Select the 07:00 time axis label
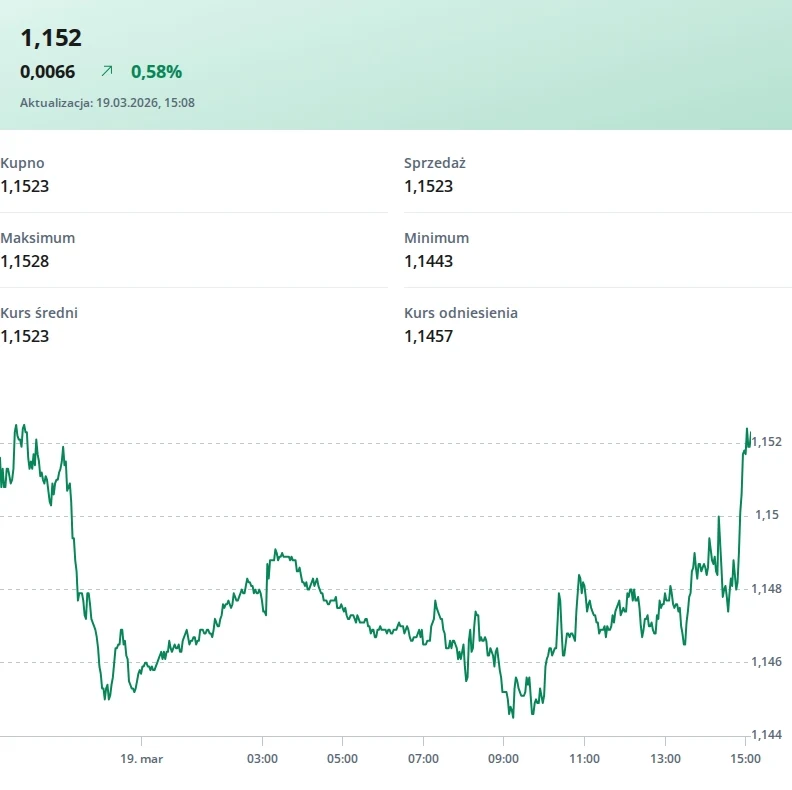The image size is (792, 790). tap(423, 759)
